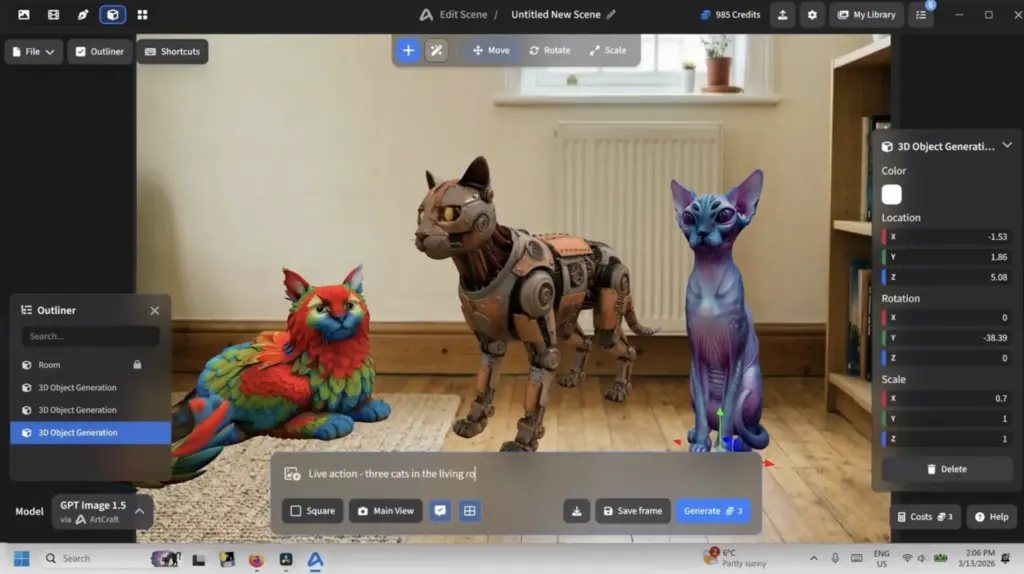Select the Scale transform tool

(608, 50)
